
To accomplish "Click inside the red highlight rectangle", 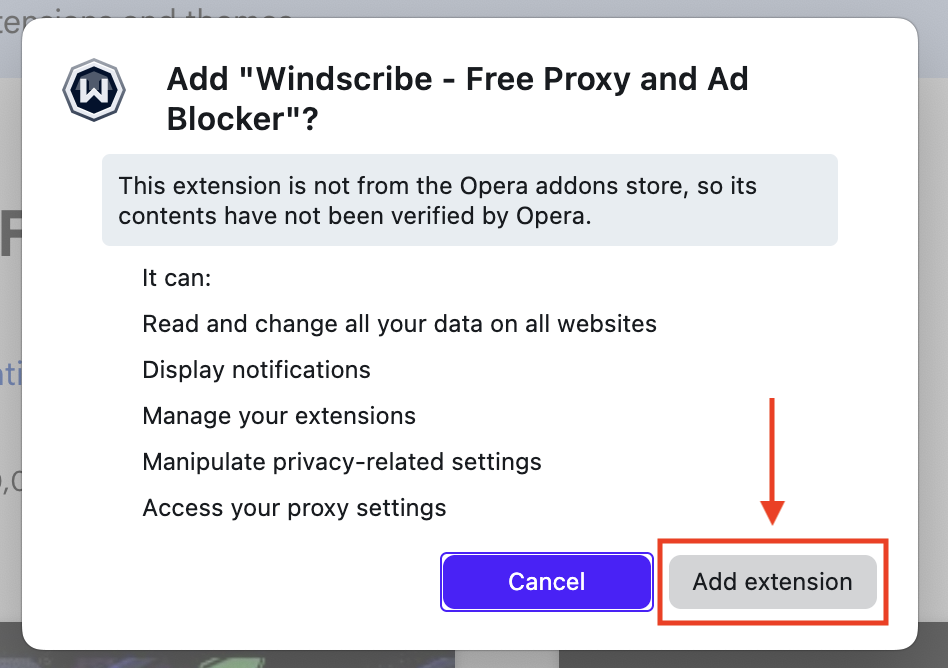I will 772,581.
